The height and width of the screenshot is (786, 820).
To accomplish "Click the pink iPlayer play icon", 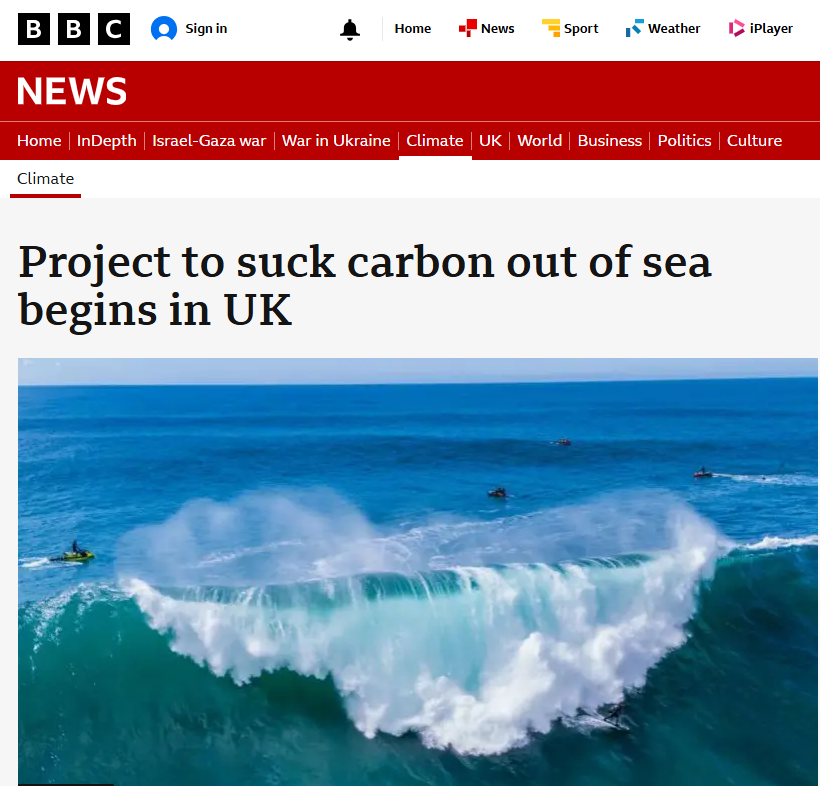I will tap(736, 28).
